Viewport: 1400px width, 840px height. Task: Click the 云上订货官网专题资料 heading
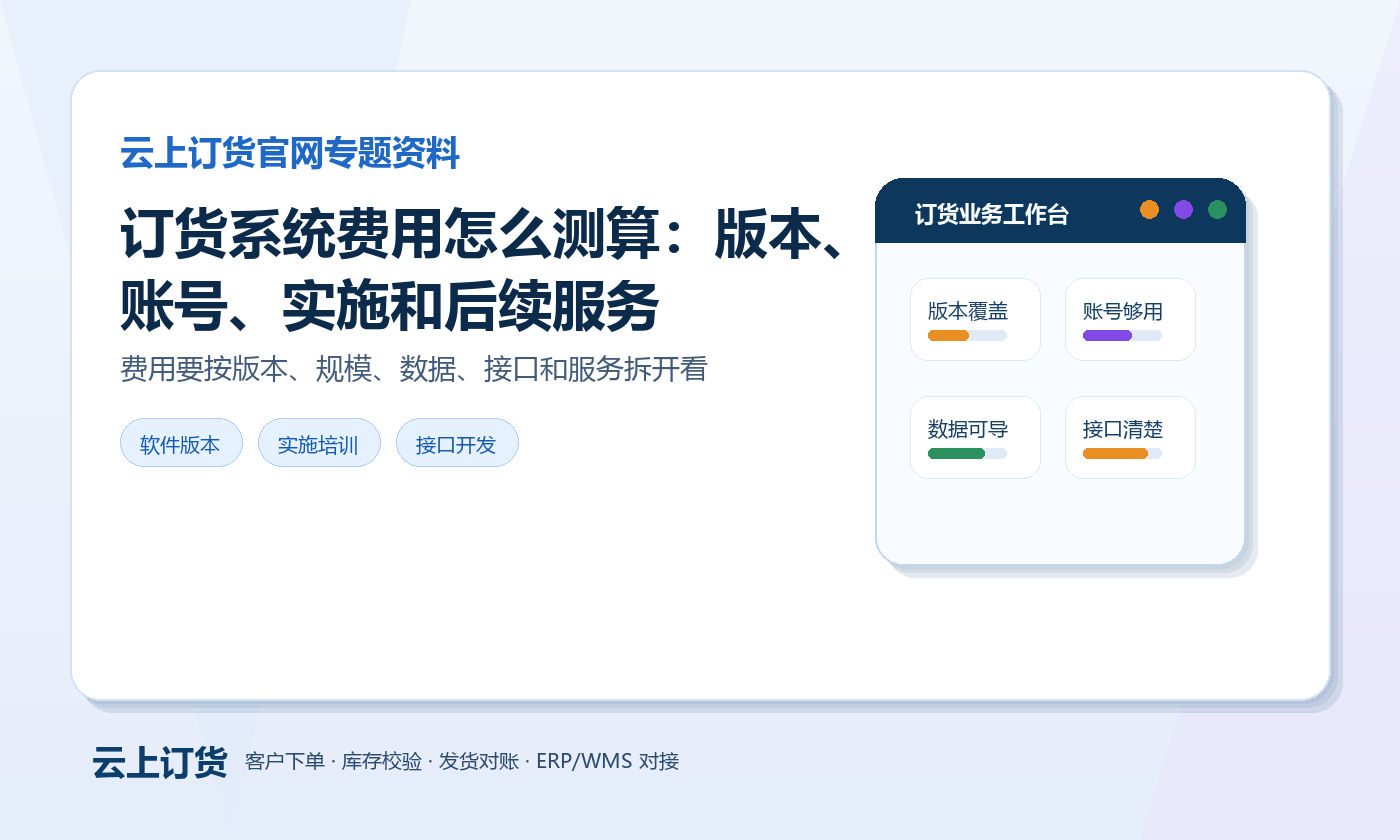tap(290, 154)
